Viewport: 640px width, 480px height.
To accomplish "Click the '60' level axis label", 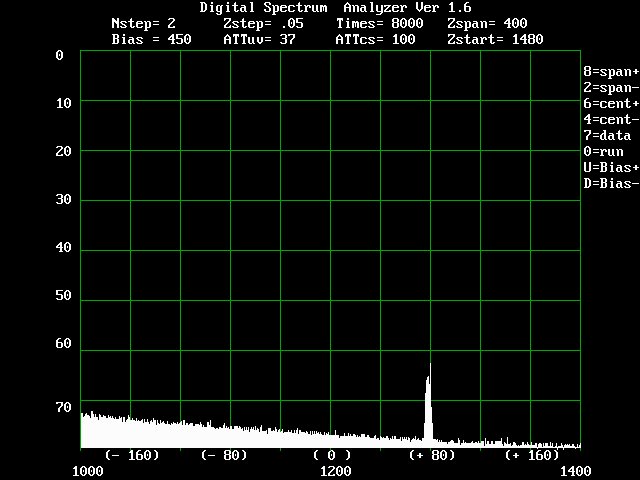I will click(63, 343).
